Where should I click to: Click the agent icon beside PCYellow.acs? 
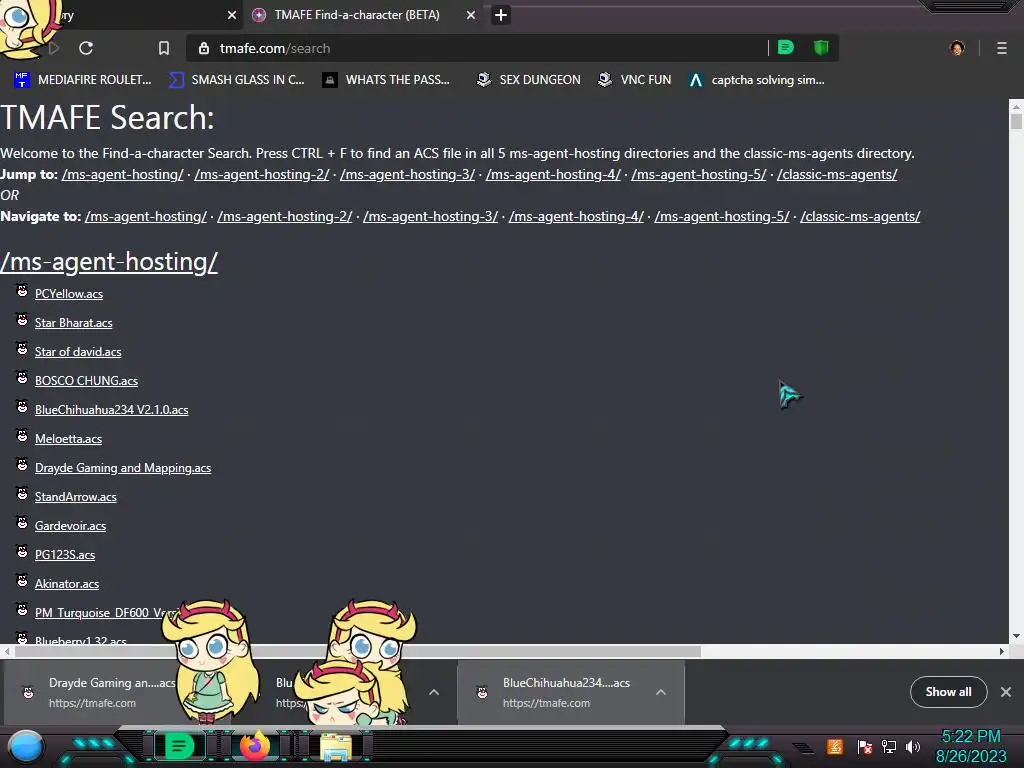click(x=22, y=291)
